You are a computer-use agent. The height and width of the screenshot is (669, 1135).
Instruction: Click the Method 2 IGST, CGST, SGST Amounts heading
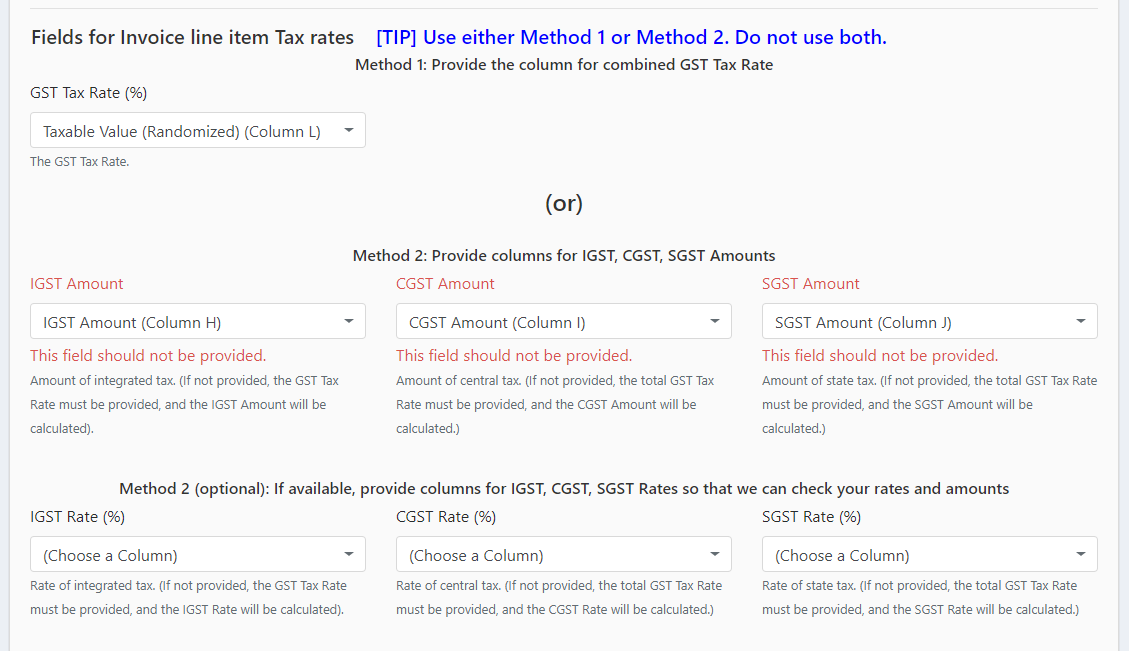tap(564, 256)
